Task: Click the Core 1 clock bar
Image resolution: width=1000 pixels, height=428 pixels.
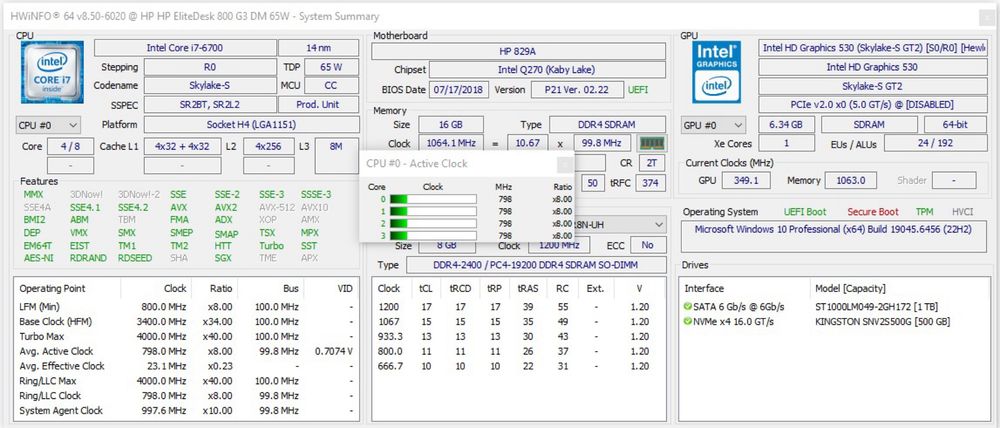Action: tap(433, 211)
